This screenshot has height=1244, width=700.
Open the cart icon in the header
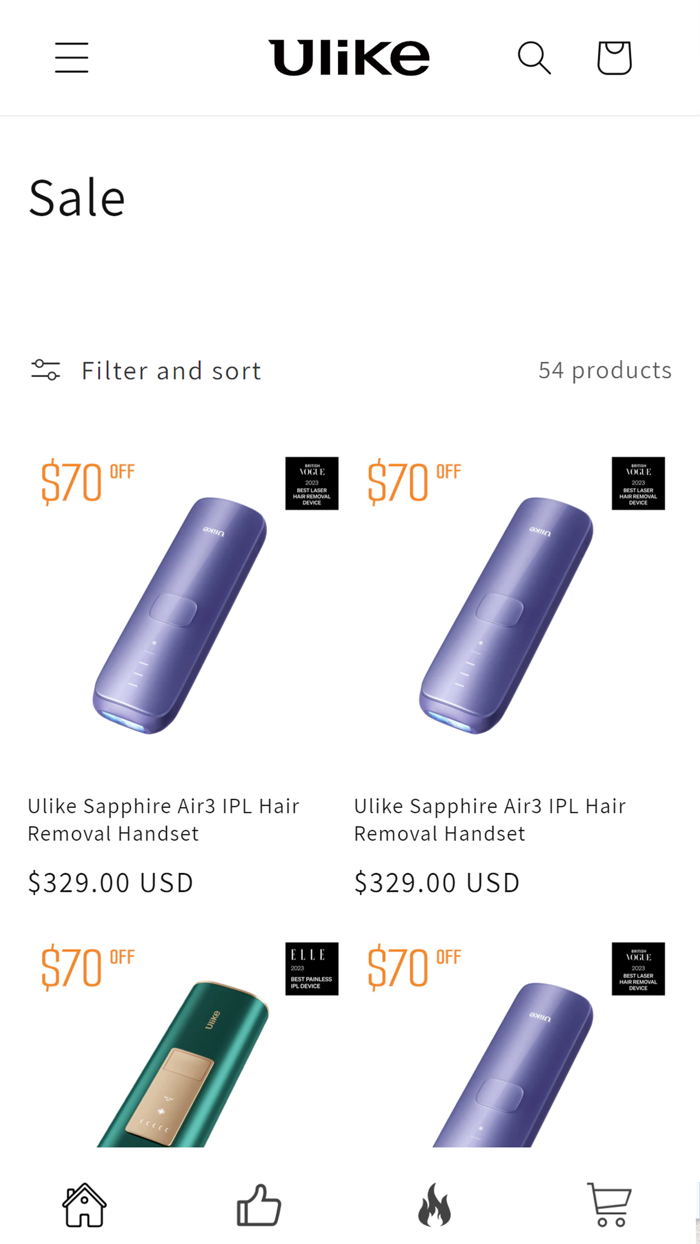613,57
